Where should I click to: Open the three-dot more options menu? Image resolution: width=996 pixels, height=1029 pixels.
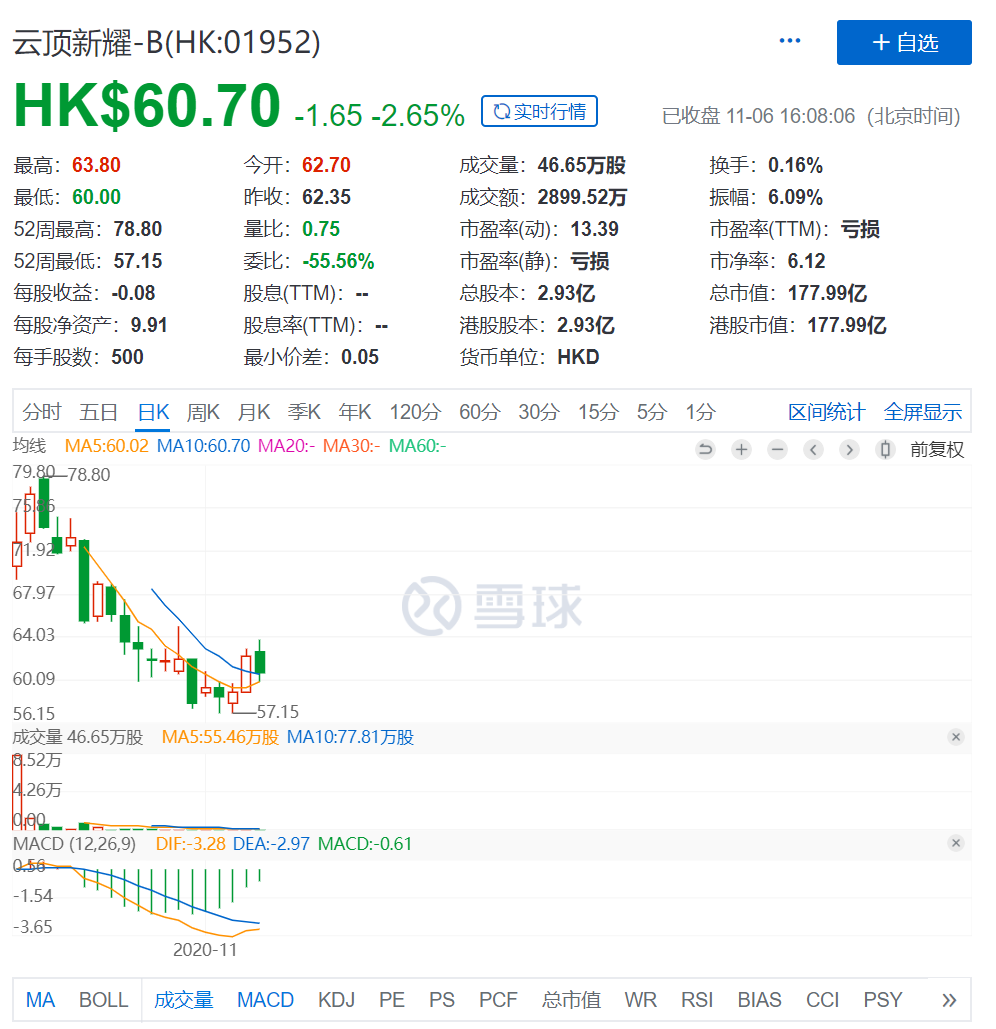coord(789,41)
